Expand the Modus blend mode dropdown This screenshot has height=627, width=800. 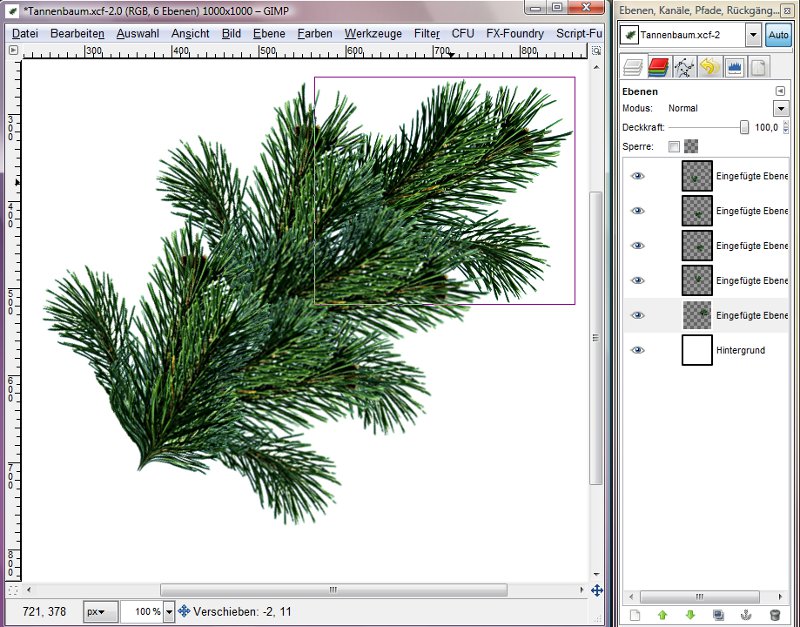pos(781,108)
